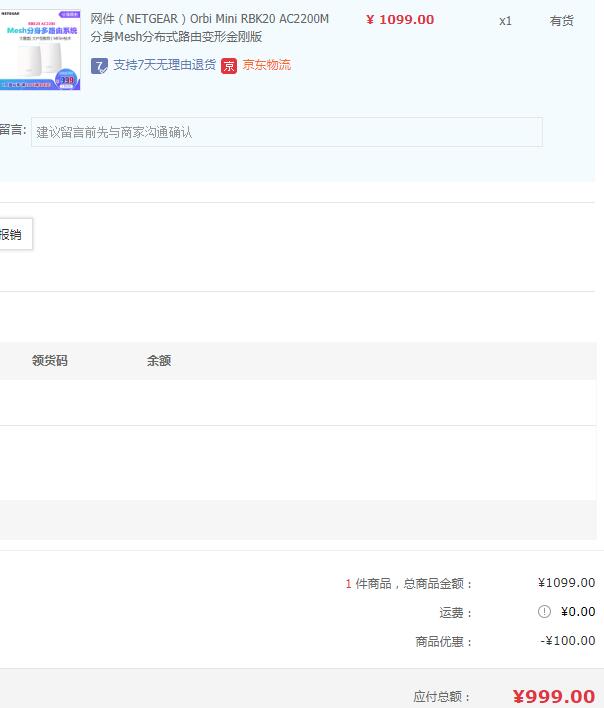Click the 京东物流 label
Screen dimensions: 604x708
coord(266,65)
